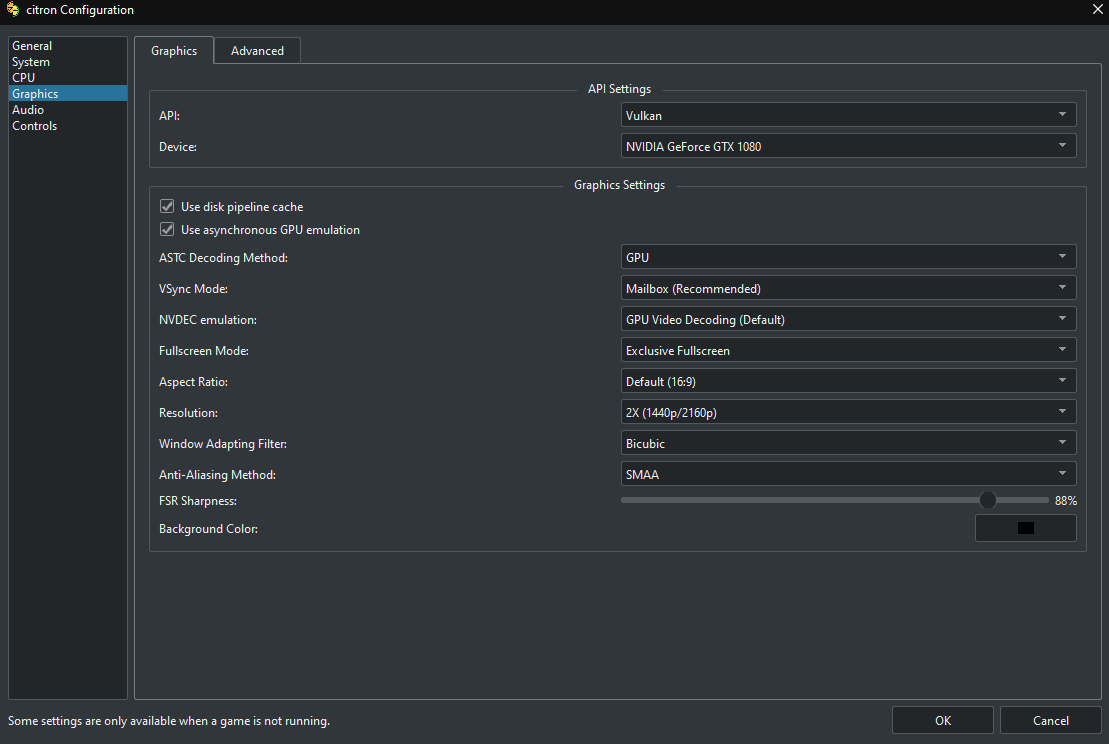Screen dimensions: 1109x744
Task: Click the Graphics Settings group title
Action: (x=620, y=185)
